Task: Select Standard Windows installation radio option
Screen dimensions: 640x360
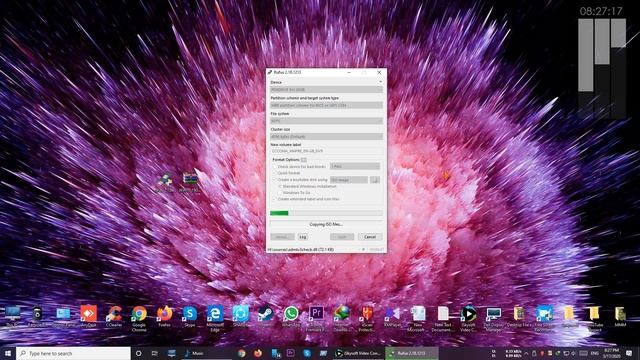Action: (280, 186)
